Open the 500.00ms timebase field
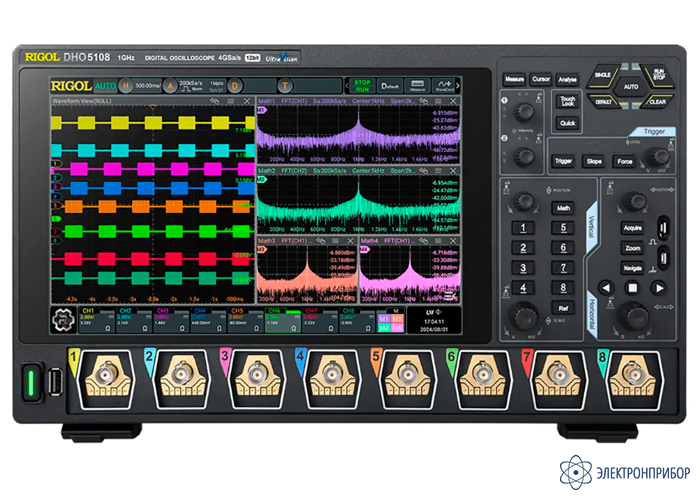This screenshot has height=500, width=700. tap(147, 85)
